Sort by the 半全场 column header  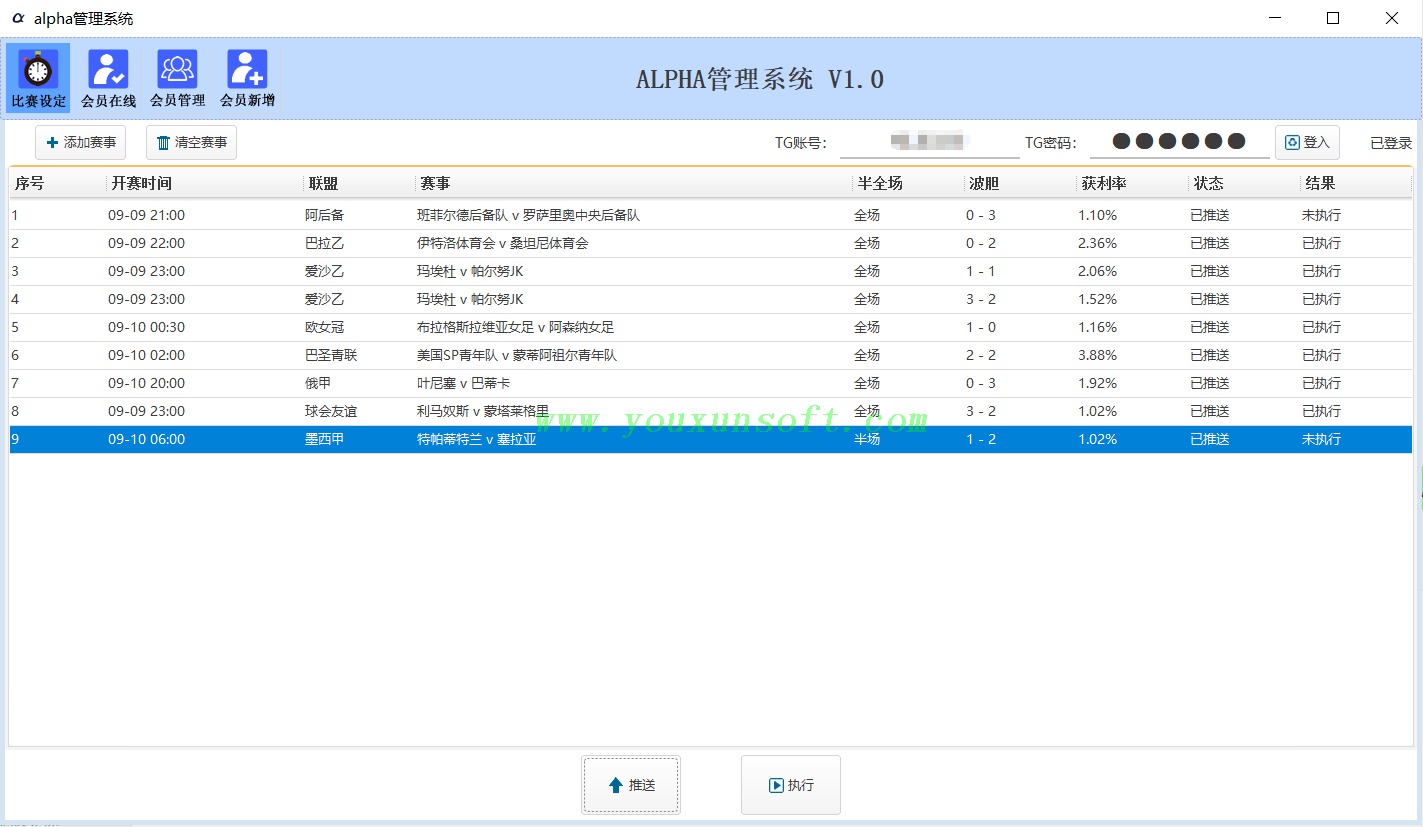909,183
